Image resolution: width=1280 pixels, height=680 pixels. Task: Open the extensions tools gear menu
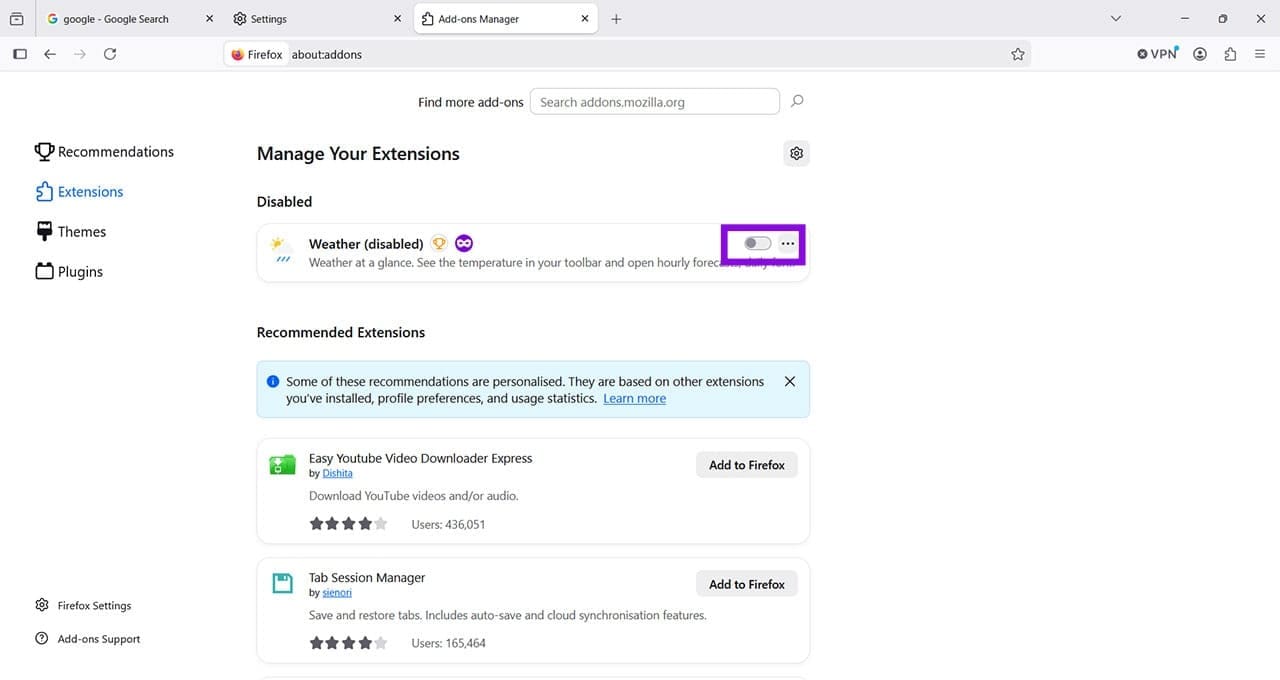[x=796, y=154]
